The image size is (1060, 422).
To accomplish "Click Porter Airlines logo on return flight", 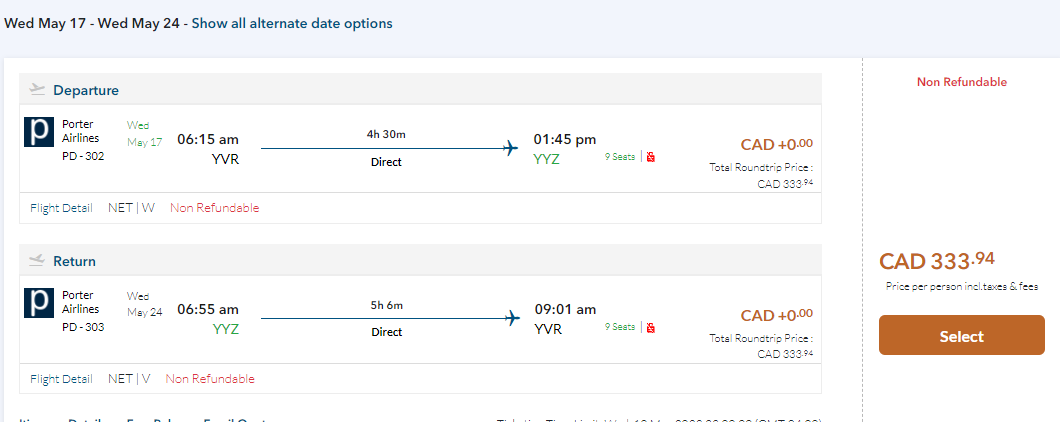I will pyautogui.click(x=39, y=302).
